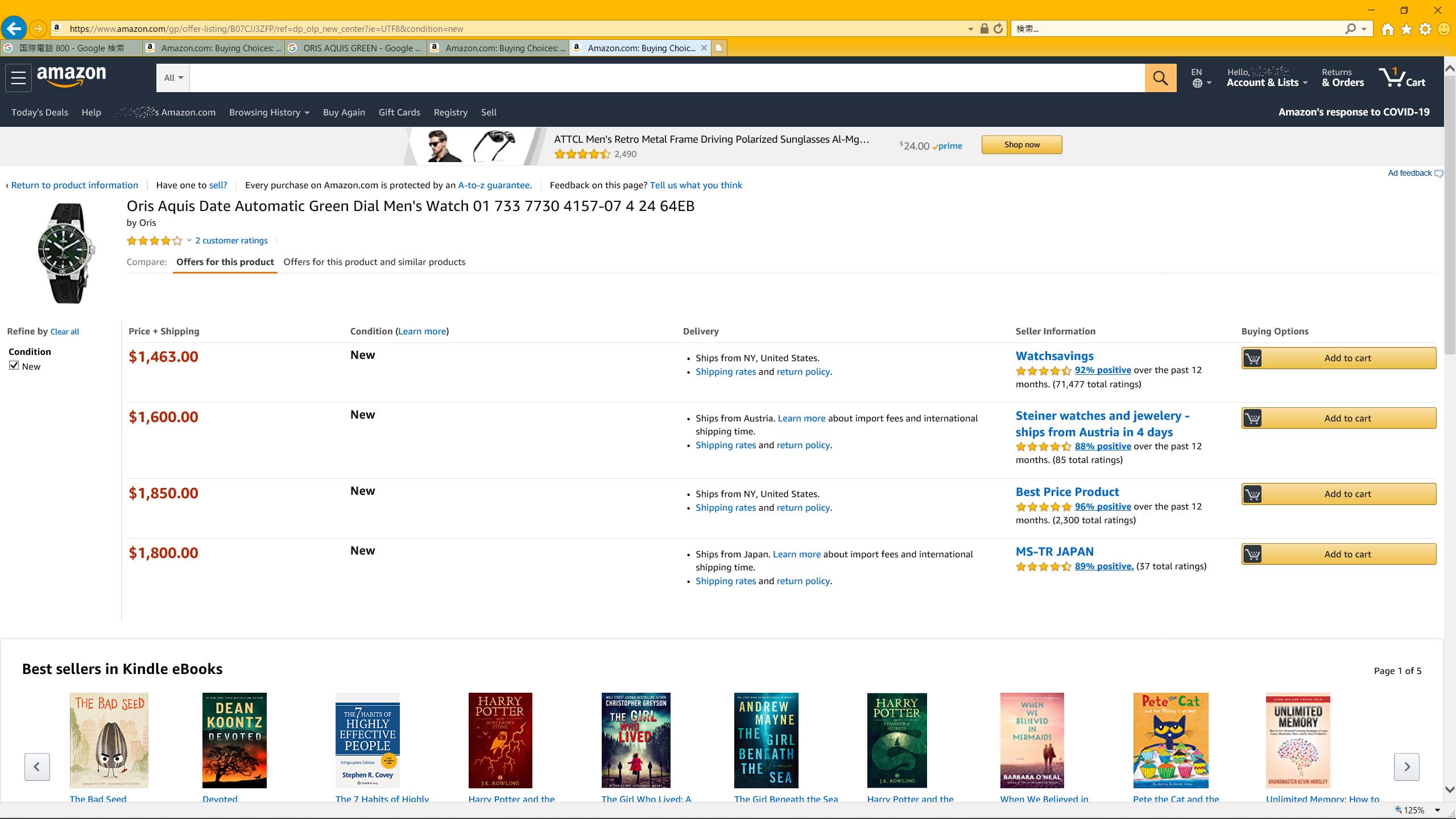Click Learn more beside Condition header
The width and height of the screenshot is (1456, 819).
click(422, 332)
